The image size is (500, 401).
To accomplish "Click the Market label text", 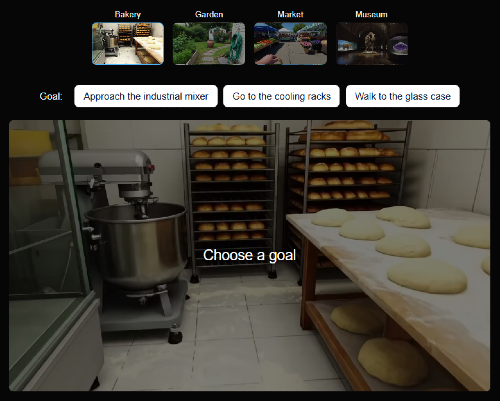I will pyautogui.click(x=290, y=14).
